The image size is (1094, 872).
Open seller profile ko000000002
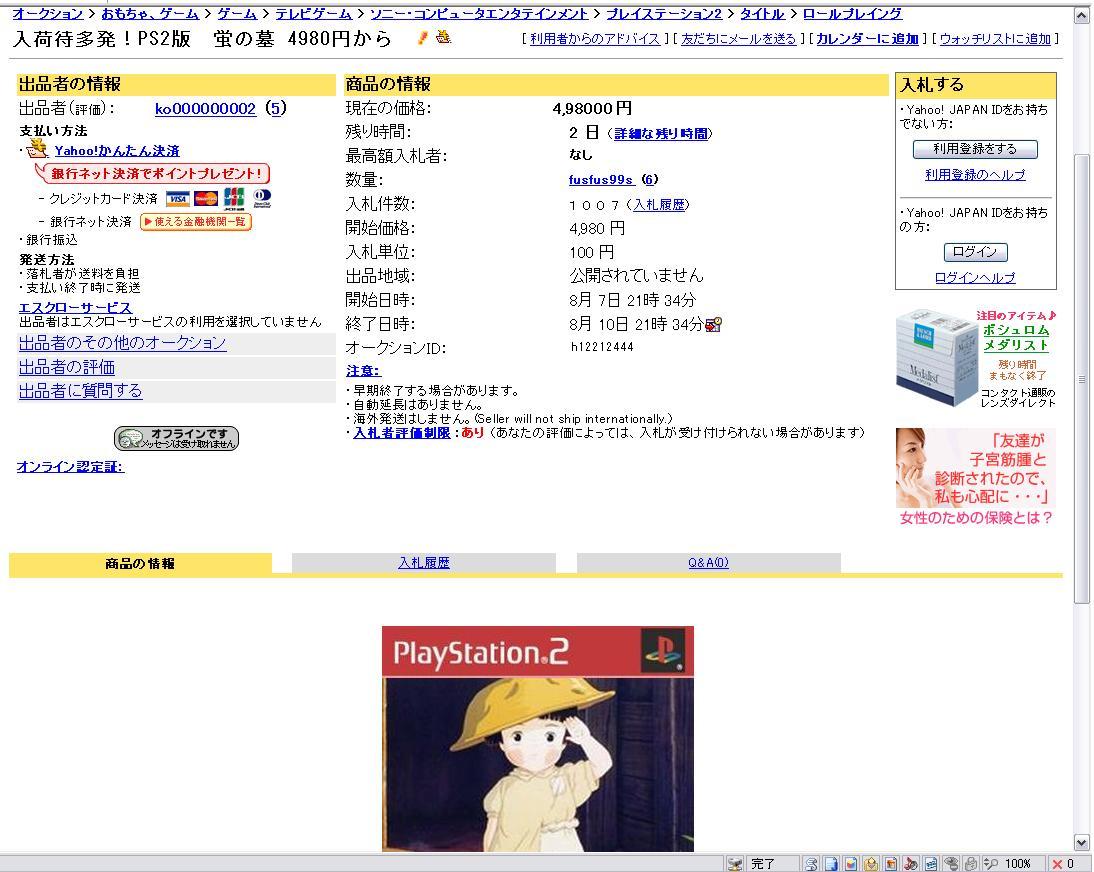[205, 109]
